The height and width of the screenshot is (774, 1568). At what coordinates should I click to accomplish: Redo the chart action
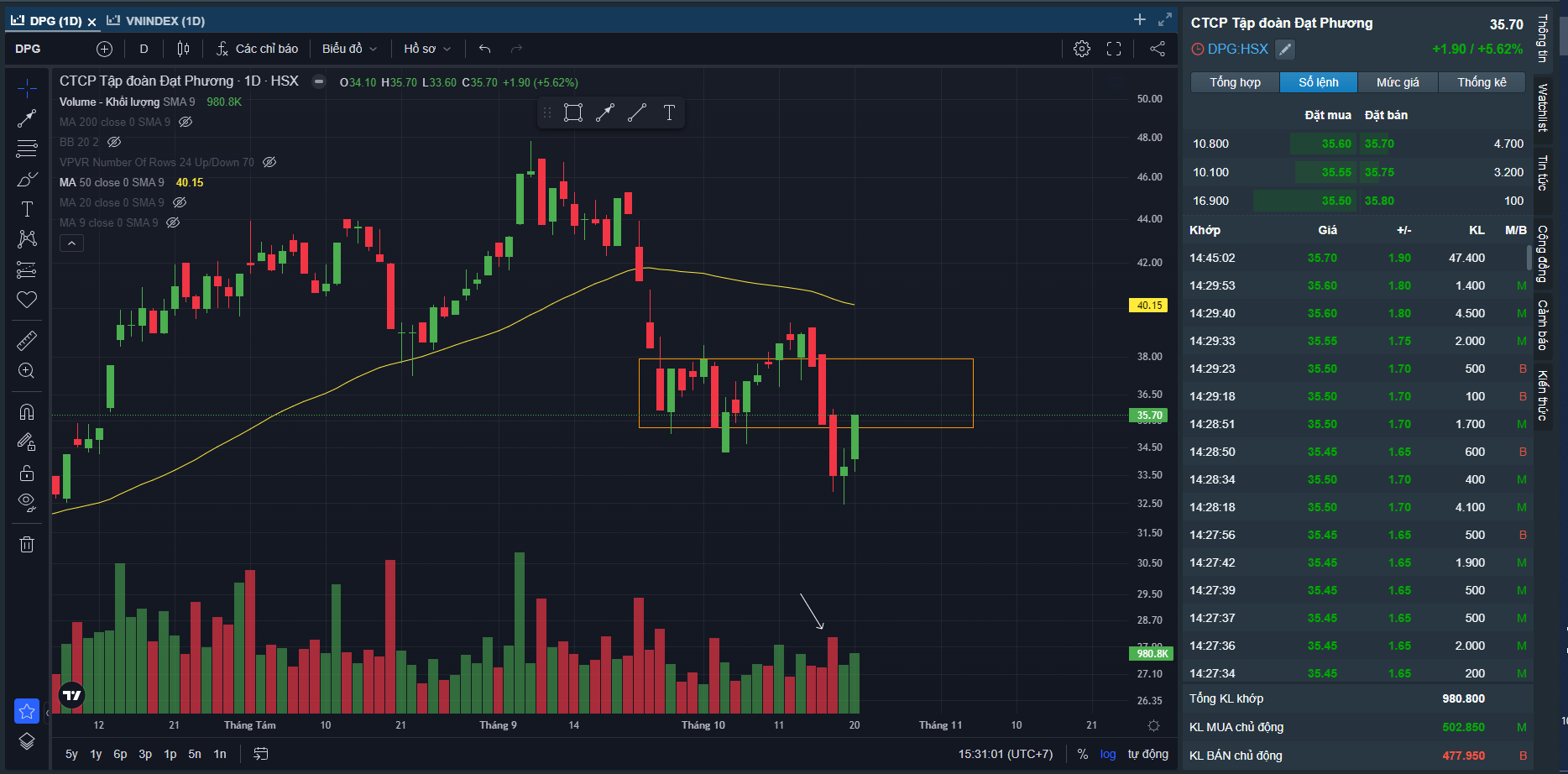pos(516,49)
